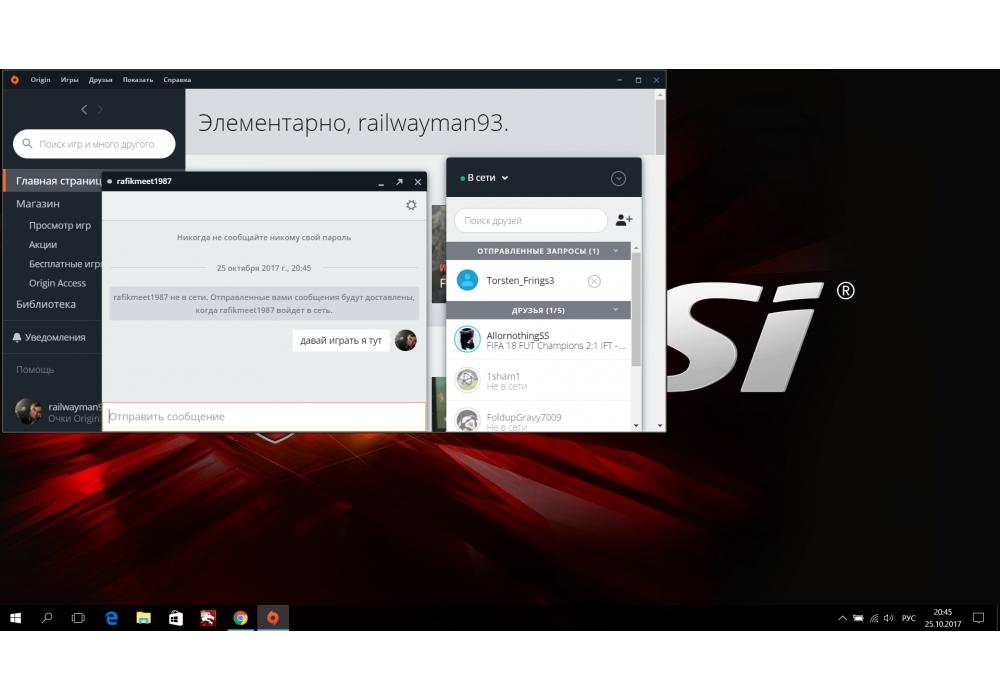Image resolution: width=1000 pixels, height=700 pixels.
Task: Open Google Chrome from the taskbar
Action: pos(240,618)
